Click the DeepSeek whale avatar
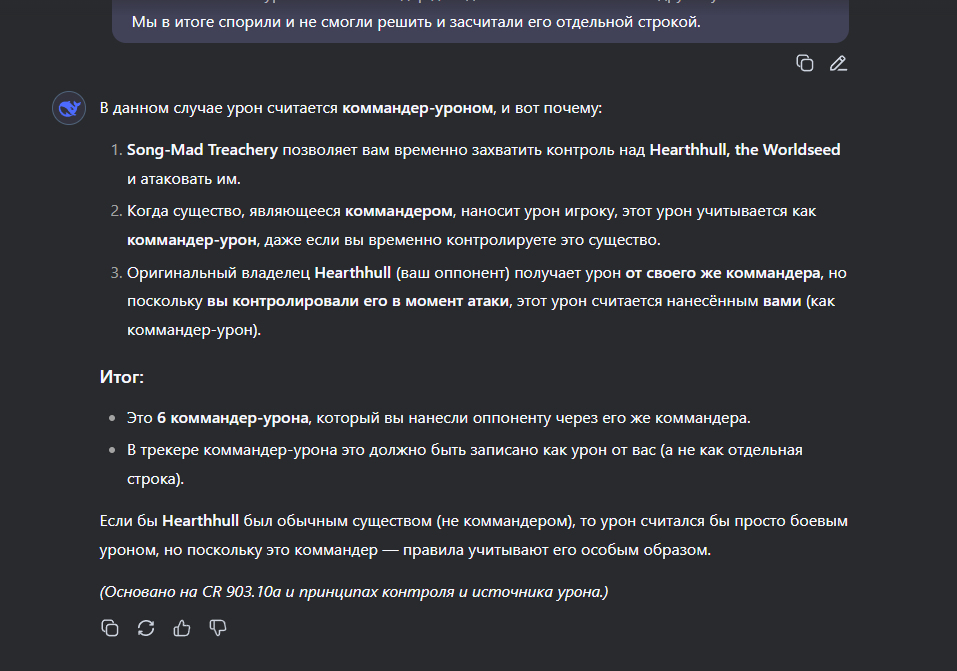The height and width of the screenshot is (671, 957). [68, 107]
